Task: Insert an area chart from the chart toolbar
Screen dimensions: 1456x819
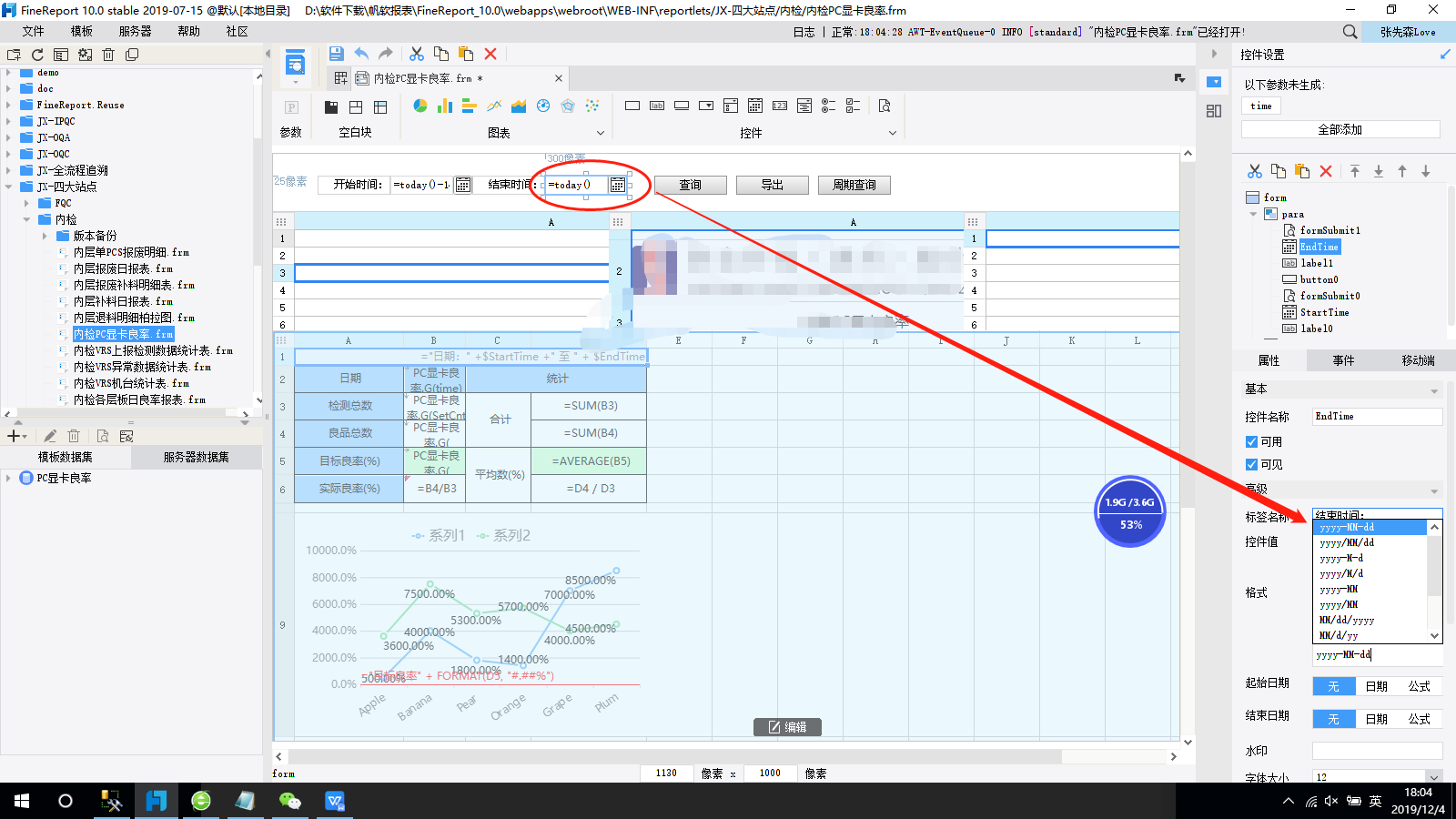Action: pyautogui.click(x=519, y=106)
